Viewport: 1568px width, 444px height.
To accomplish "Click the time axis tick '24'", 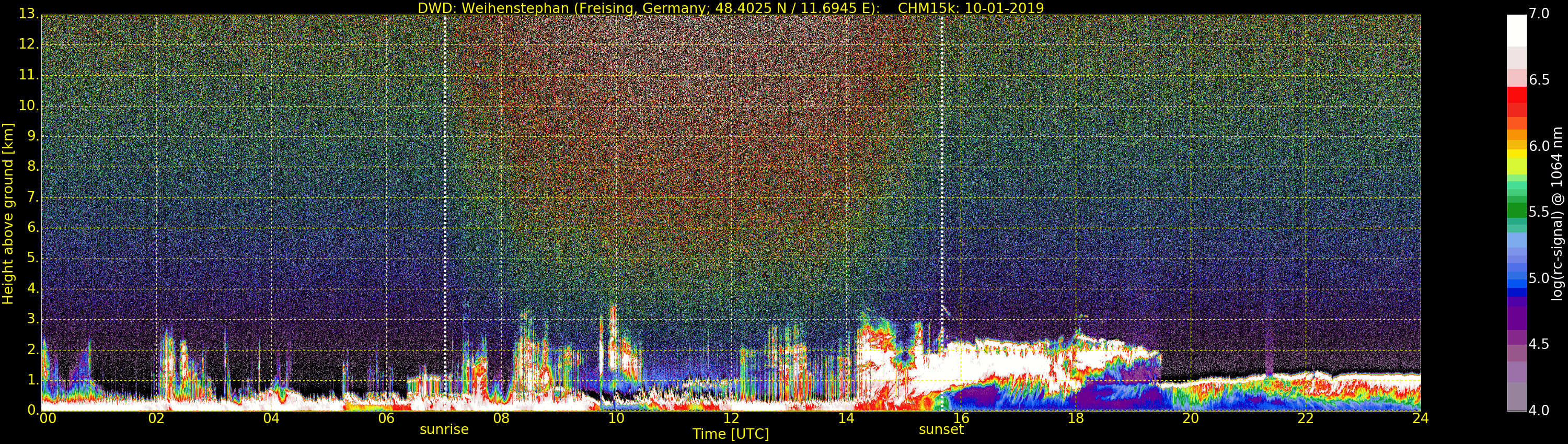I will [x=1421, y=418].
